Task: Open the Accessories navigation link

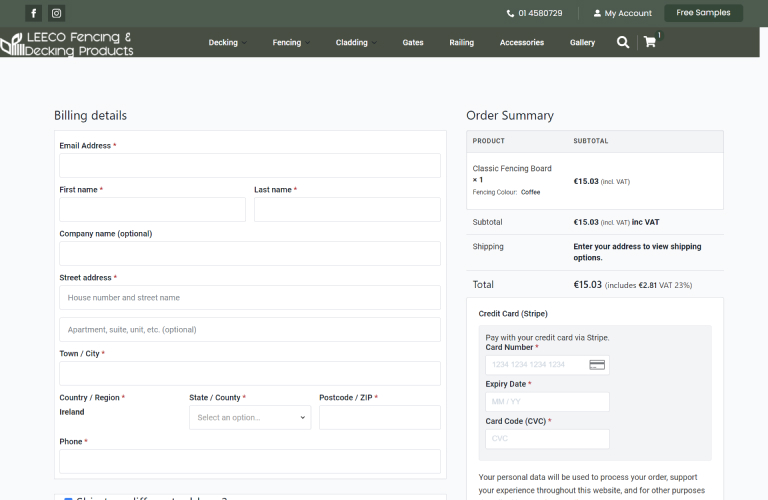Action: coord(522,43)
